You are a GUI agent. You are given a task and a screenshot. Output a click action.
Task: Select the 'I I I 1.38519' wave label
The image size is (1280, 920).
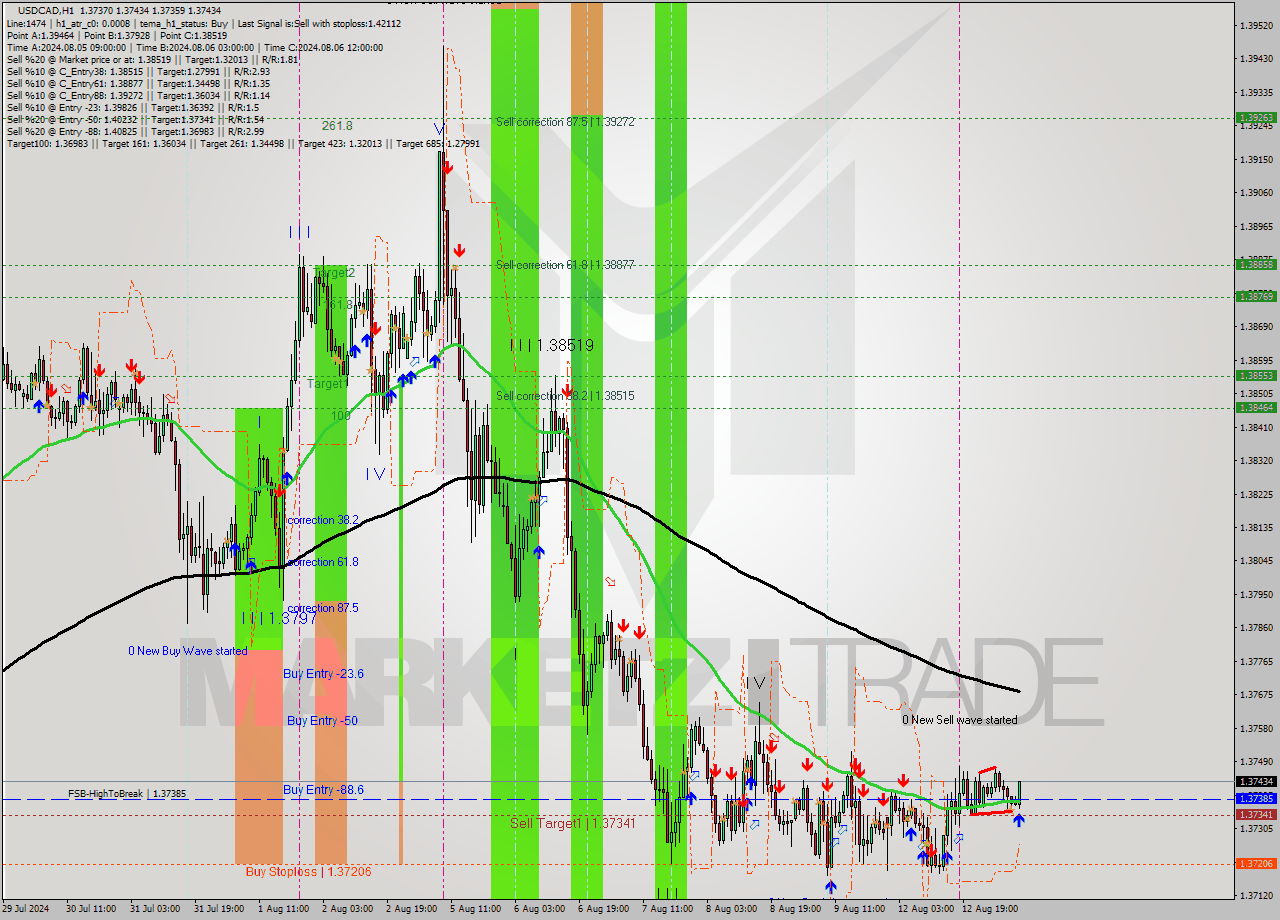click(552, 345)
